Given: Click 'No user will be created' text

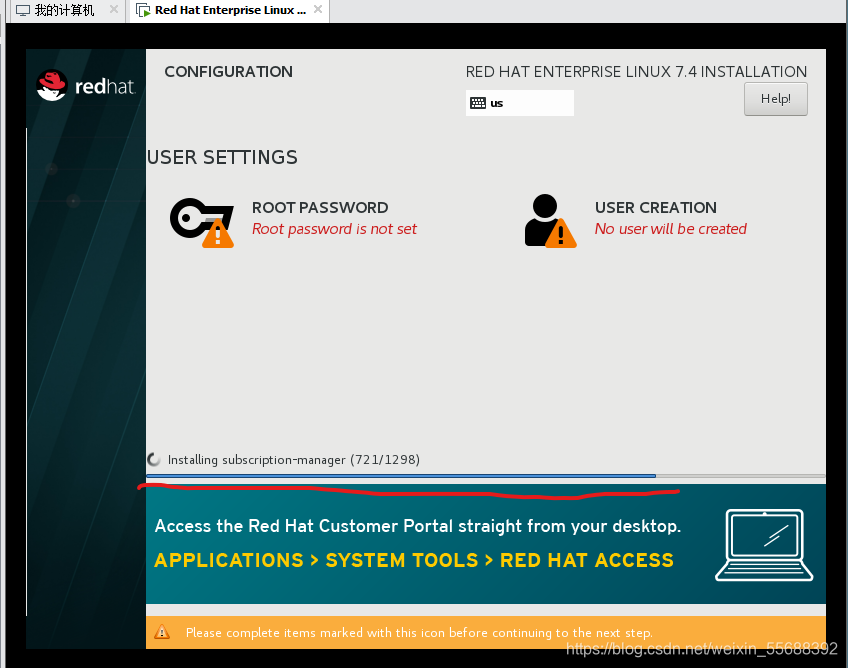Looking at the screenshot, I should point(671,229).
